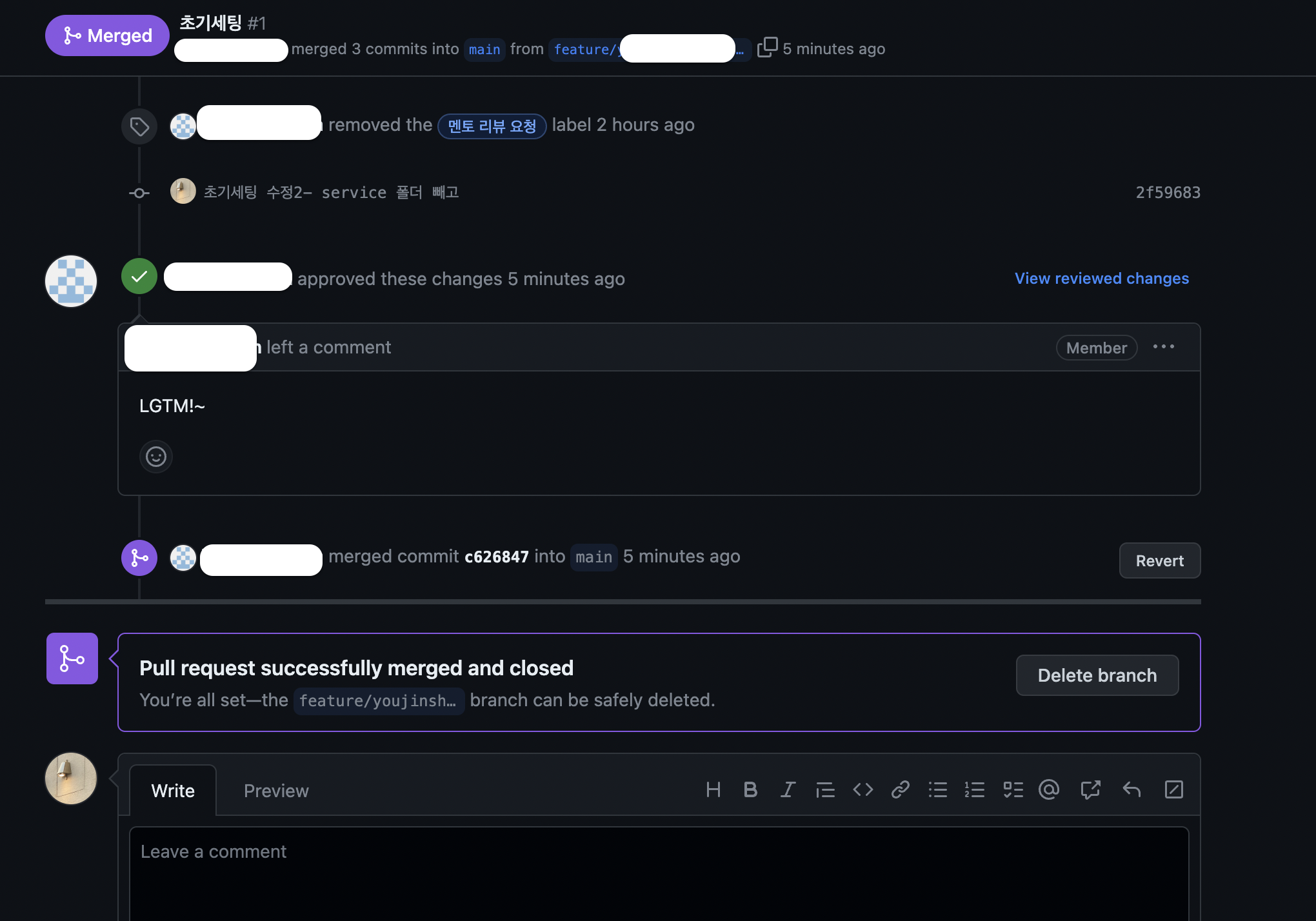Copy the branch name icon
The height and width of the screenshot is (921, 1316).
(767, 48)
